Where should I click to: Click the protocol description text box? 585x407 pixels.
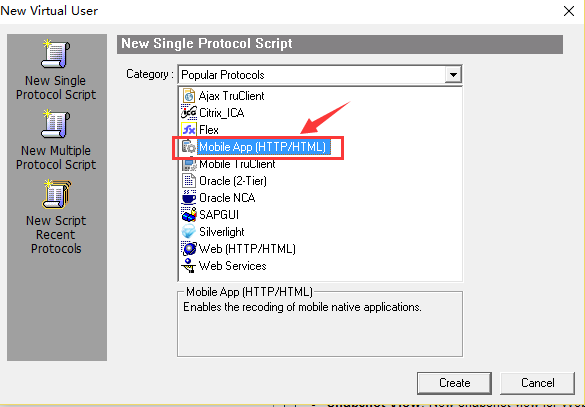pyautogui.click(x=320, y=324)
